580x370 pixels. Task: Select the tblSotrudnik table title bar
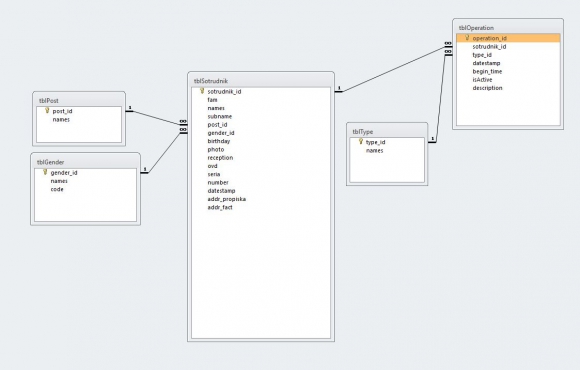(x=261, y=81)
